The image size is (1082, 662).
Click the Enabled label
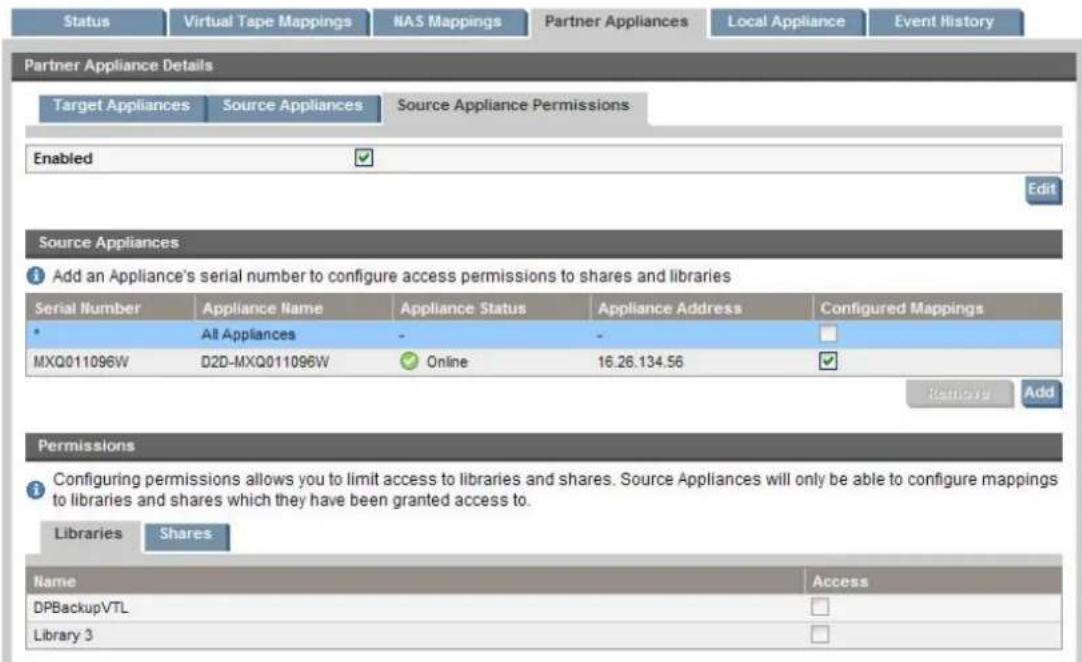[63, 159]
